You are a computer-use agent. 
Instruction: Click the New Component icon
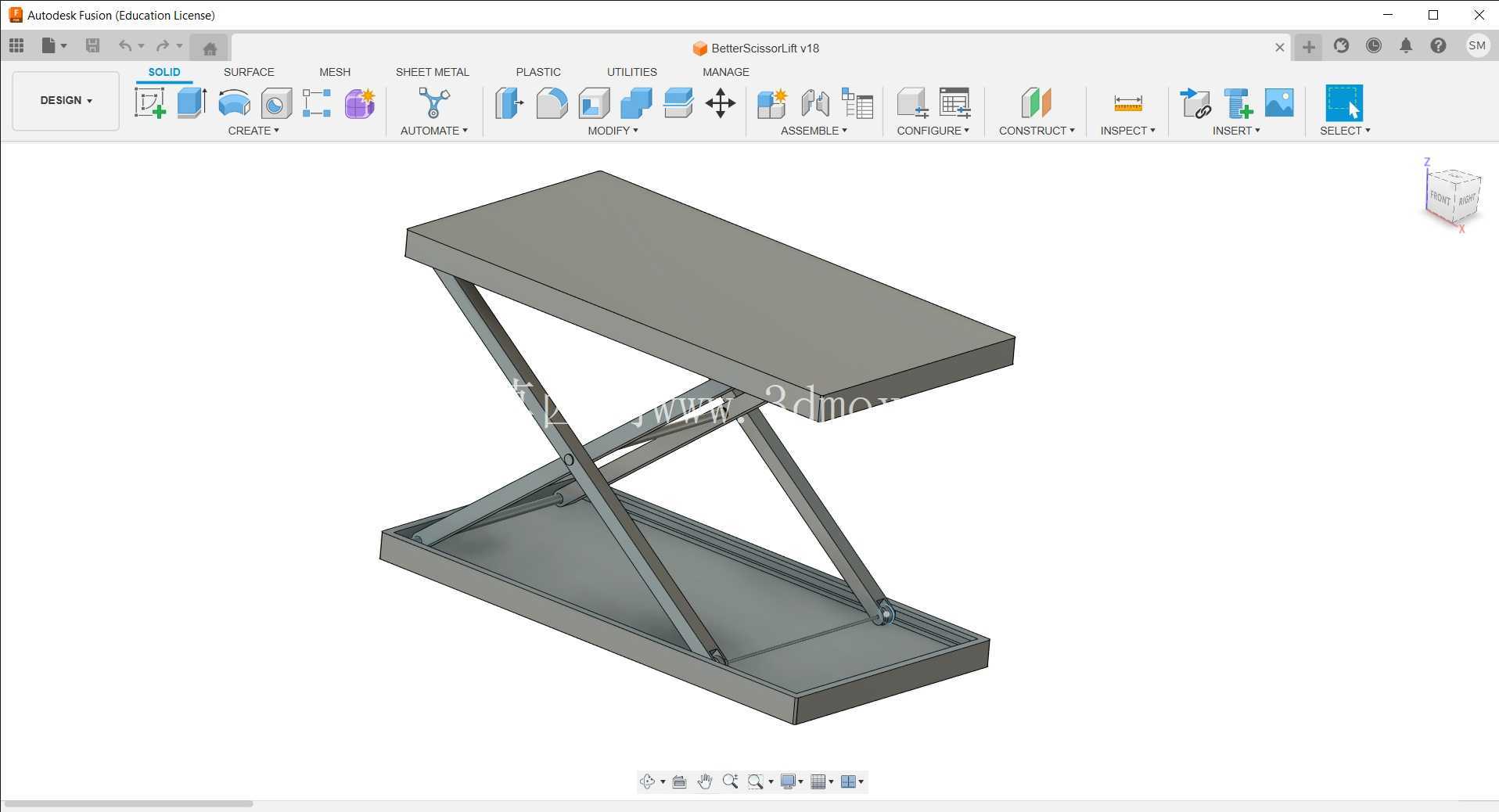772,102
